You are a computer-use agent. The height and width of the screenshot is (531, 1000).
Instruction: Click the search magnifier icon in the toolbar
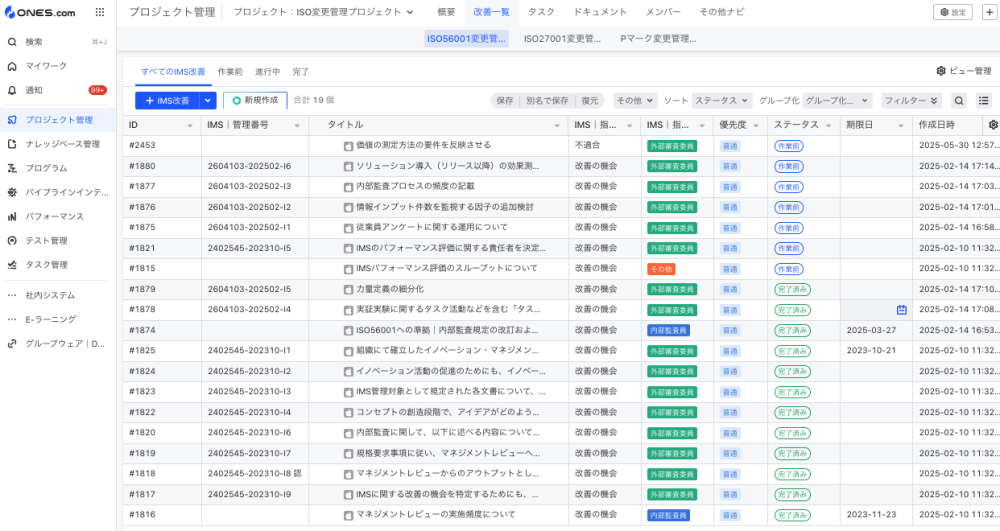[x=959, y=101]
